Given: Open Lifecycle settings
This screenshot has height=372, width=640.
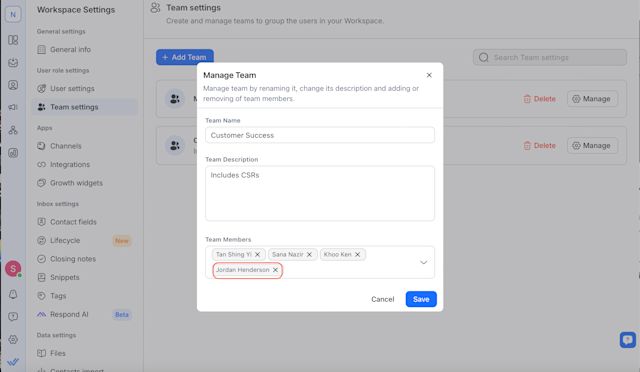Looking at the screenshot, I should click(85, 241).
